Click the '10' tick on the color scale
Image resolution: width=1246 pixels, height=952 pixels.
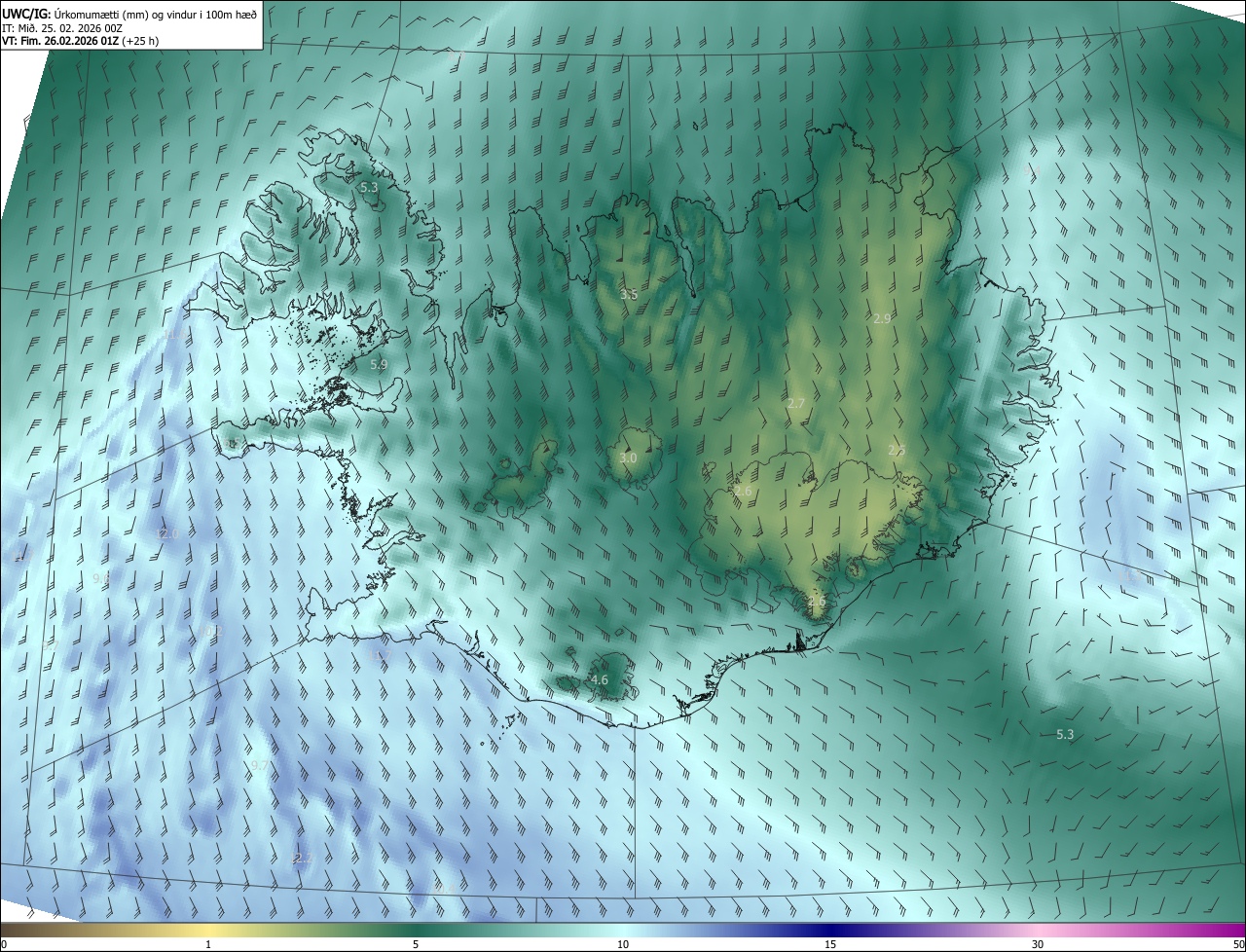[623, 945]
